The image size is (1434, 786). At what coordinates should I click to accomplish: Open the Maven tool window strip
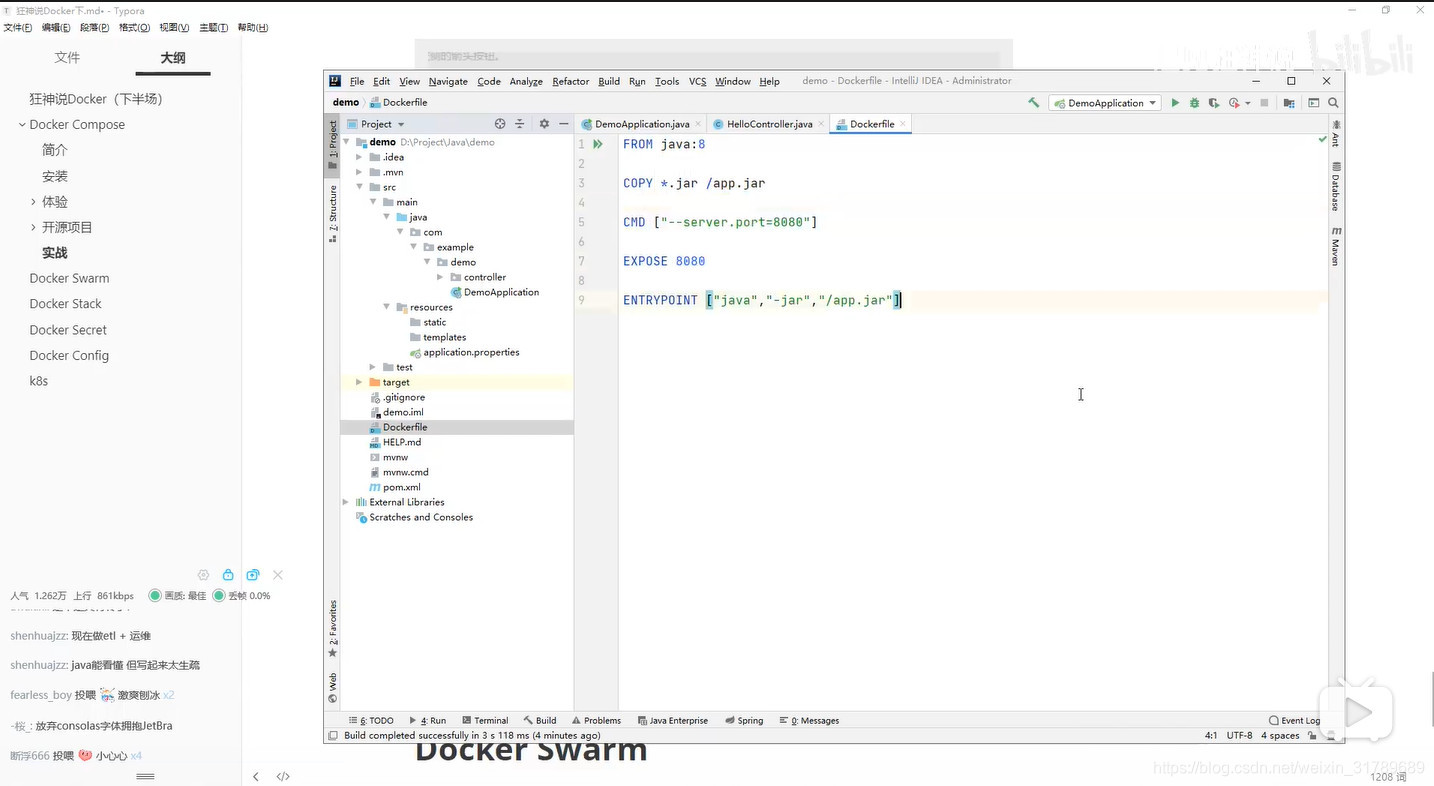click(x=1336, y=246)
